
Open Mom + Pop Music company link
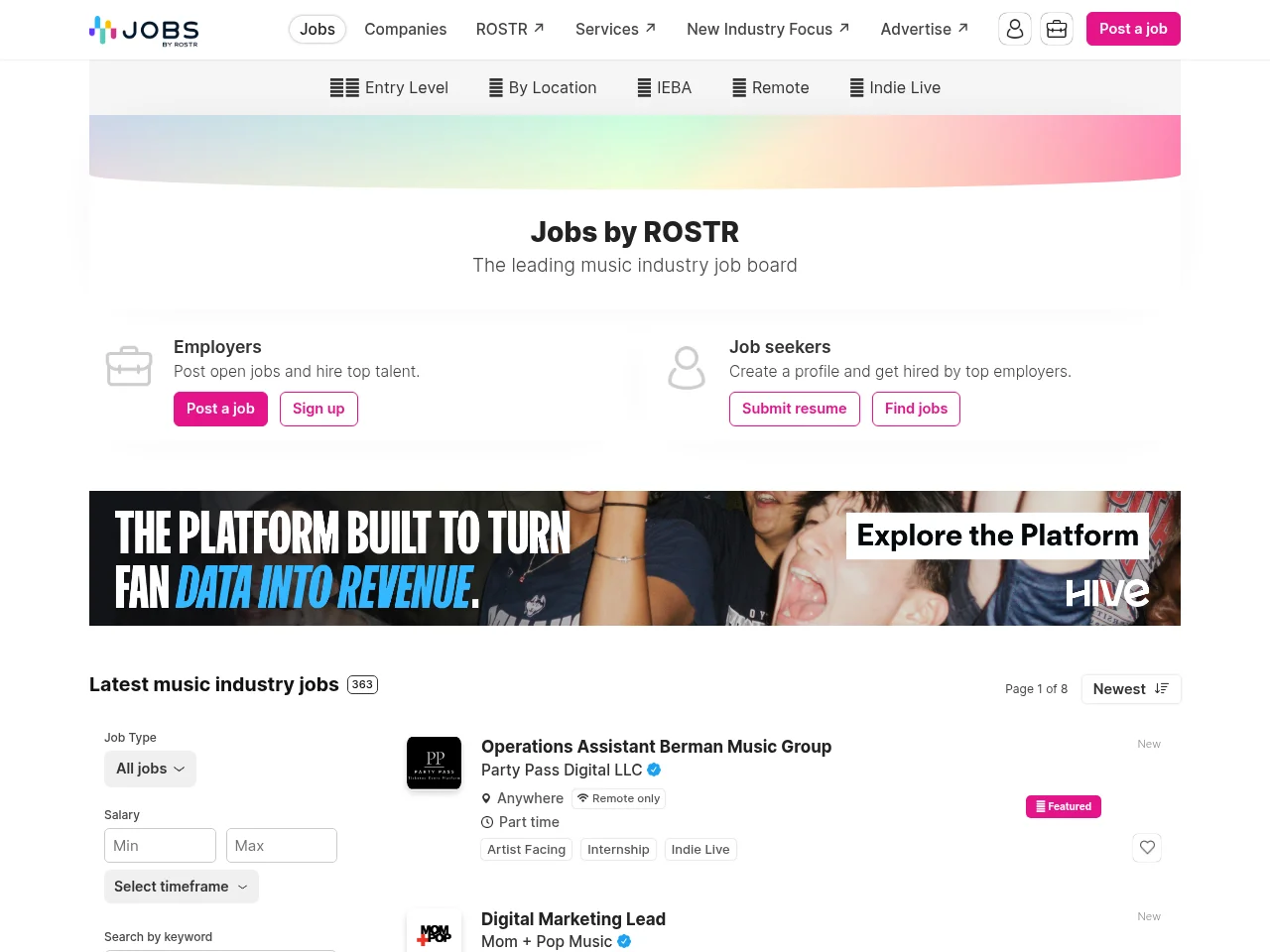547,941
